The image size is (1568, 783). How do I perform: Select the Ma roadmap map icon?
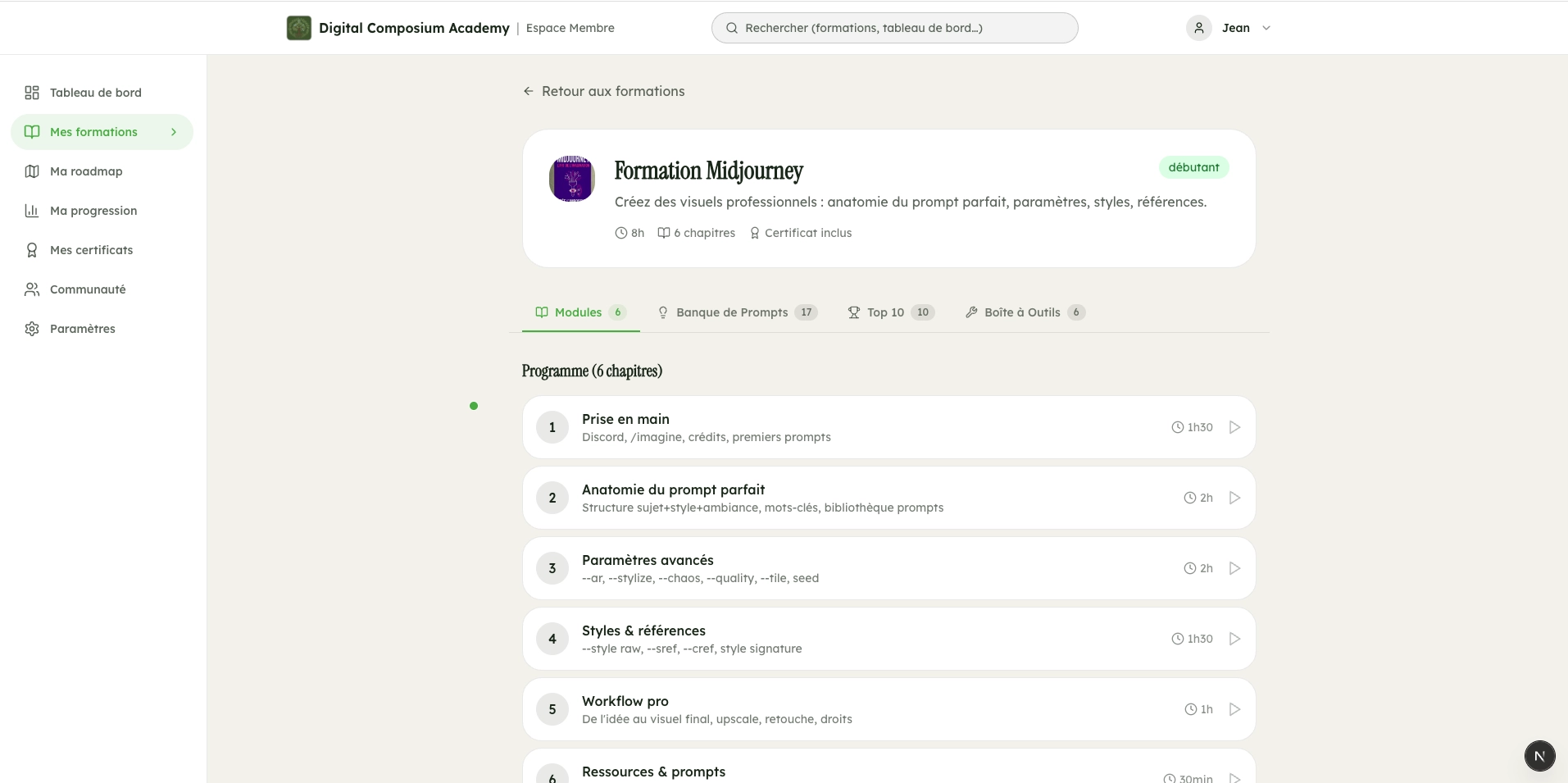[x=31, y=171]
